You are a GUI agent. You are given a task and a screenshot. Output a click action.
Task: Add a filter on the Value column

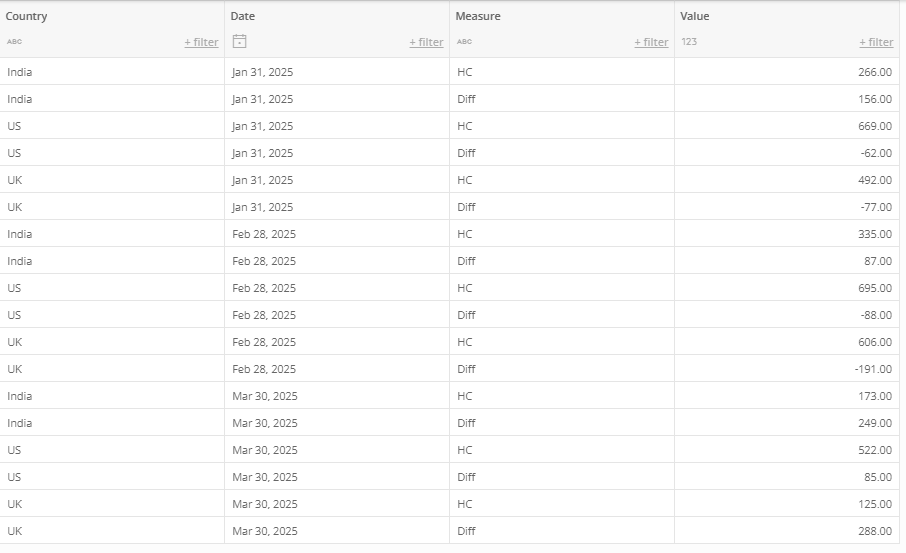(x=876, y=42)
